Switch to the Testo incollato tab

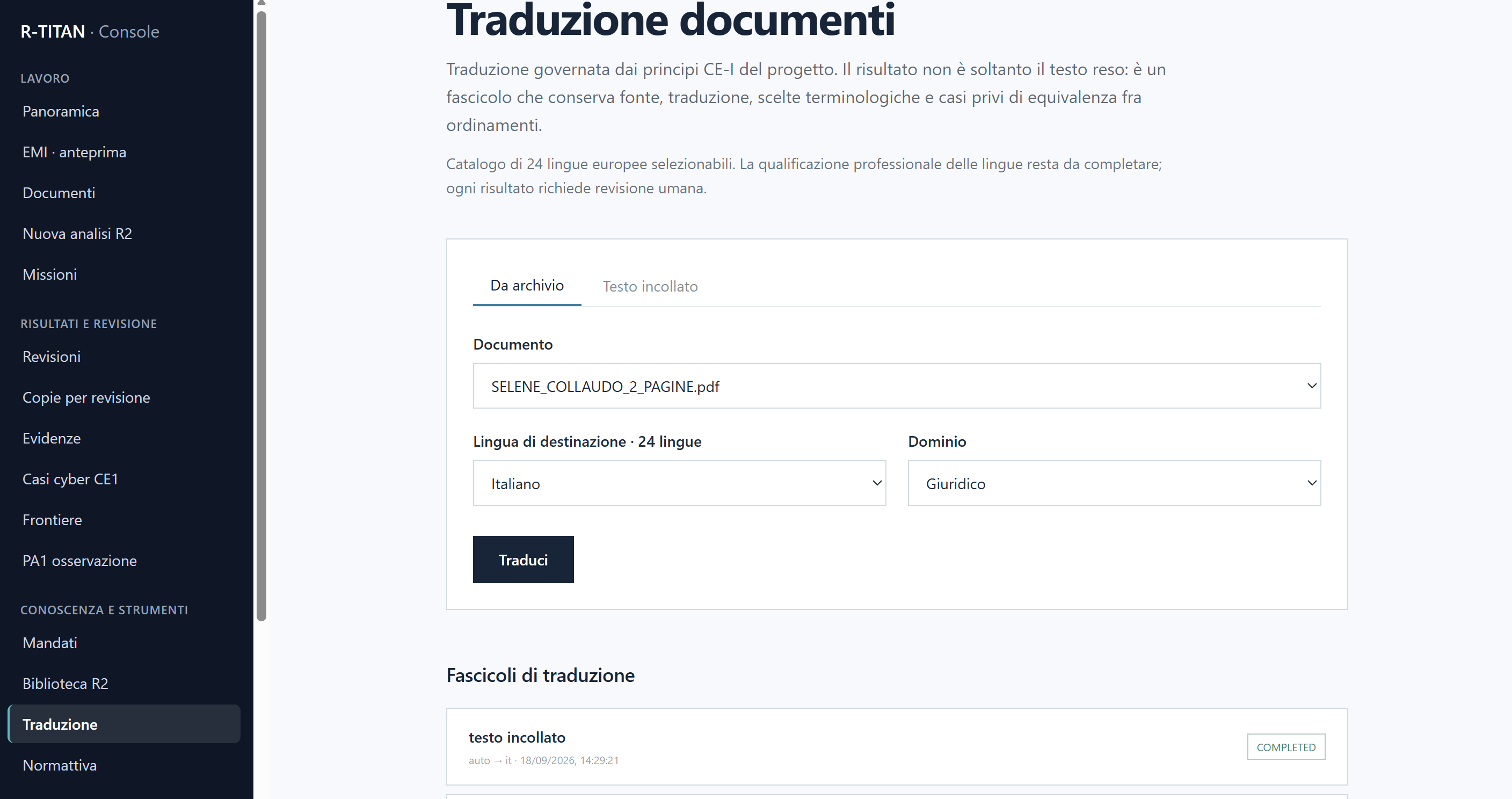coord(650,287)
